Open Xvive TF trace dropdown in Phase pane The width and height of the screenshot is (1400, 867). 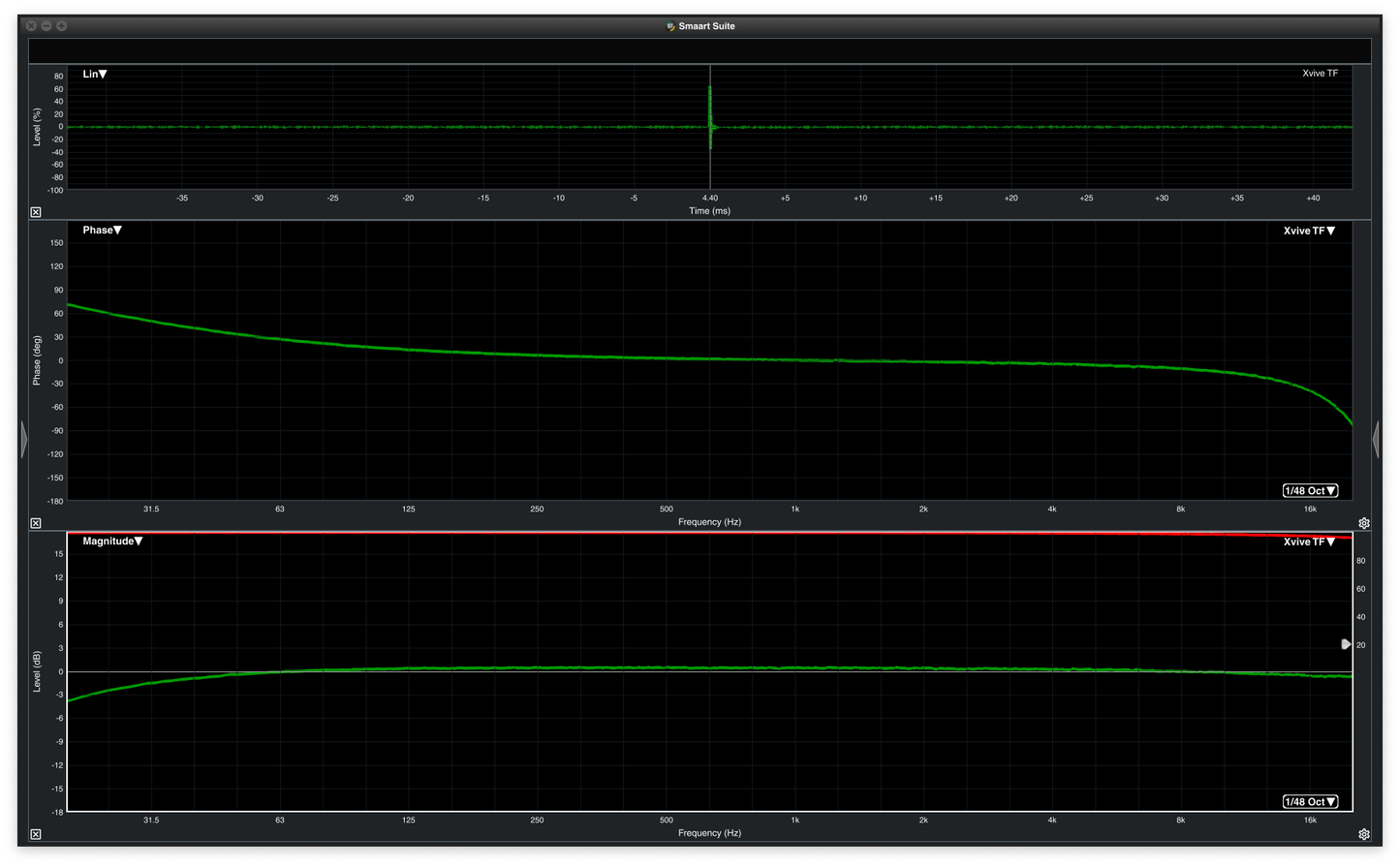(x=1310, y=231)
